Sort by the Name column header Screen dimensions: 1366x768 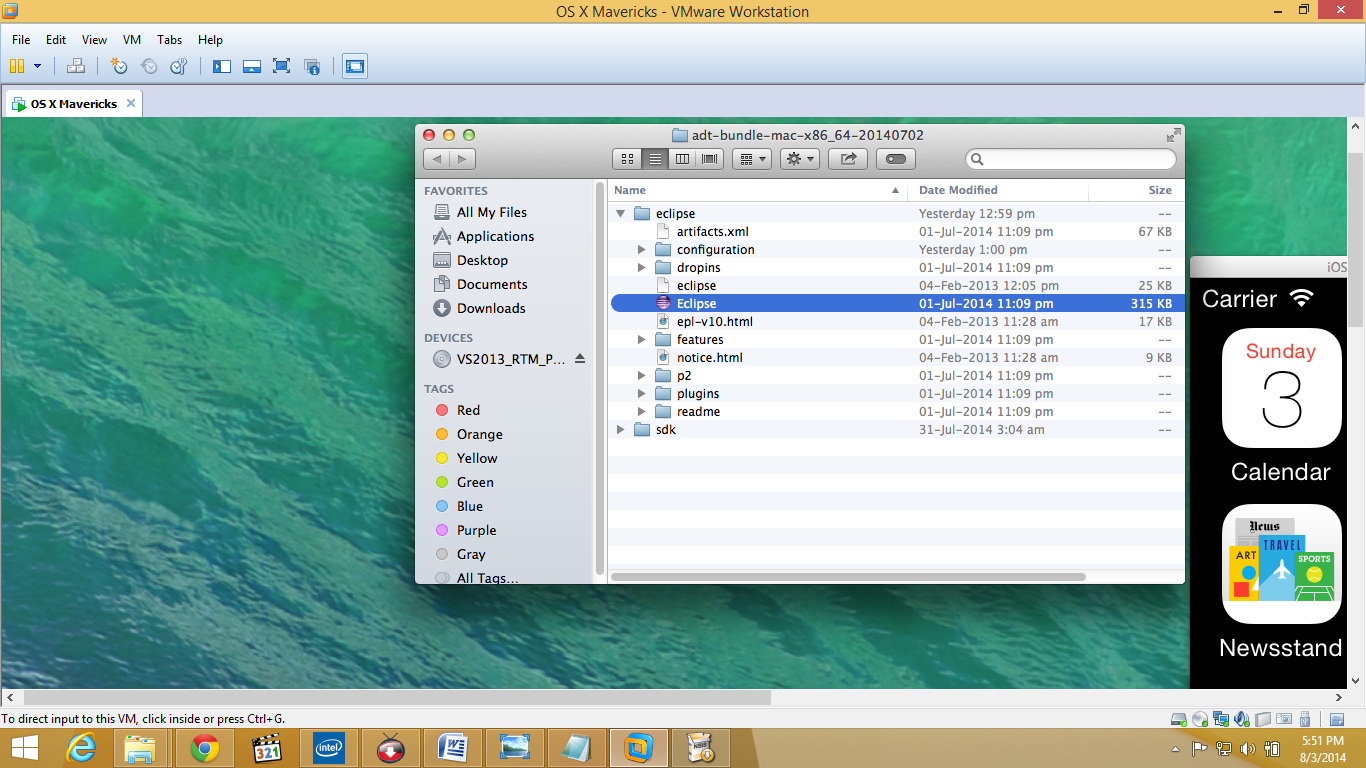759,190
